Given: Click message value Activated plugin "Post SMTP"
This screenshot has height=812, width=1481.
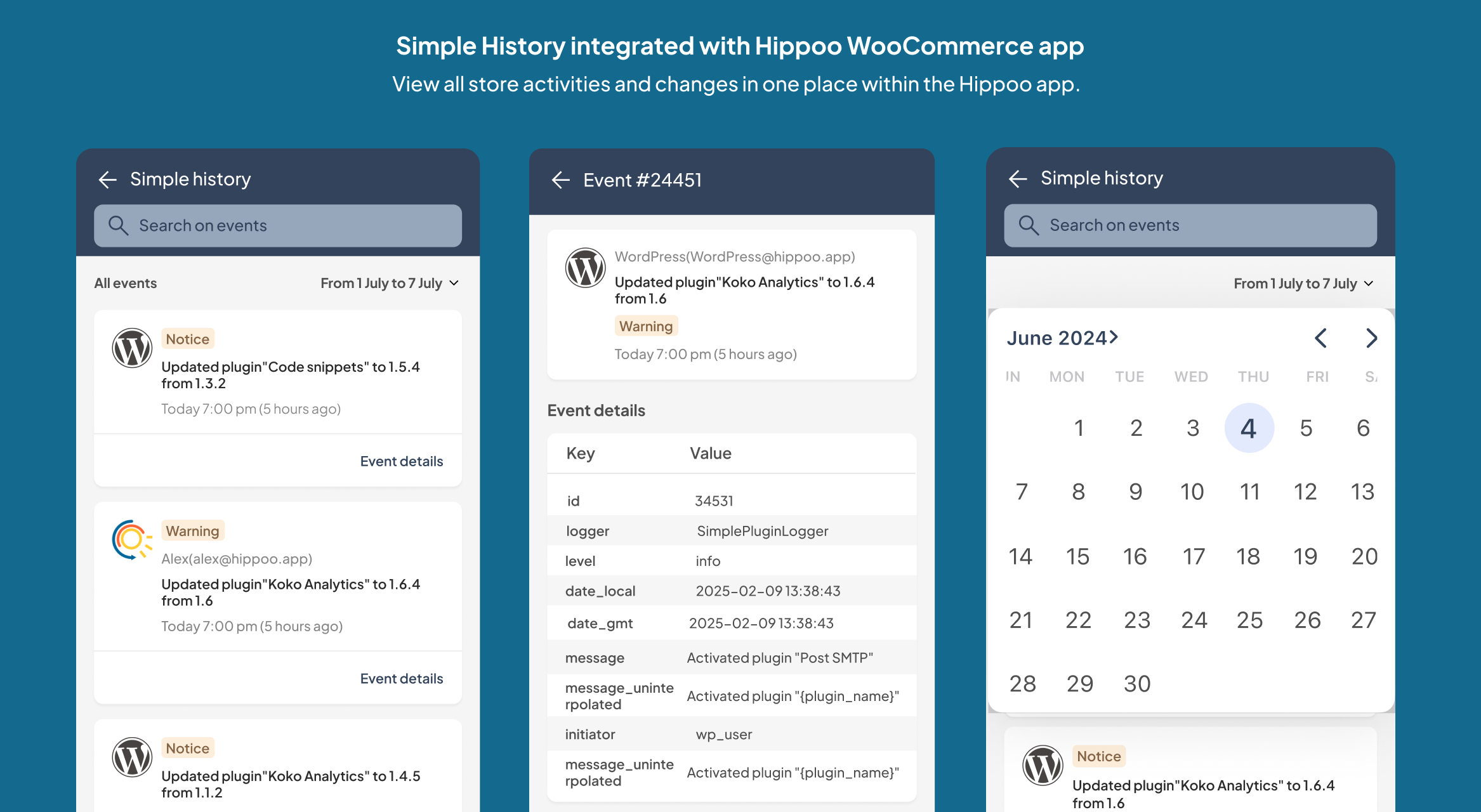Looking at the screenshot, I should click(780, 658).
